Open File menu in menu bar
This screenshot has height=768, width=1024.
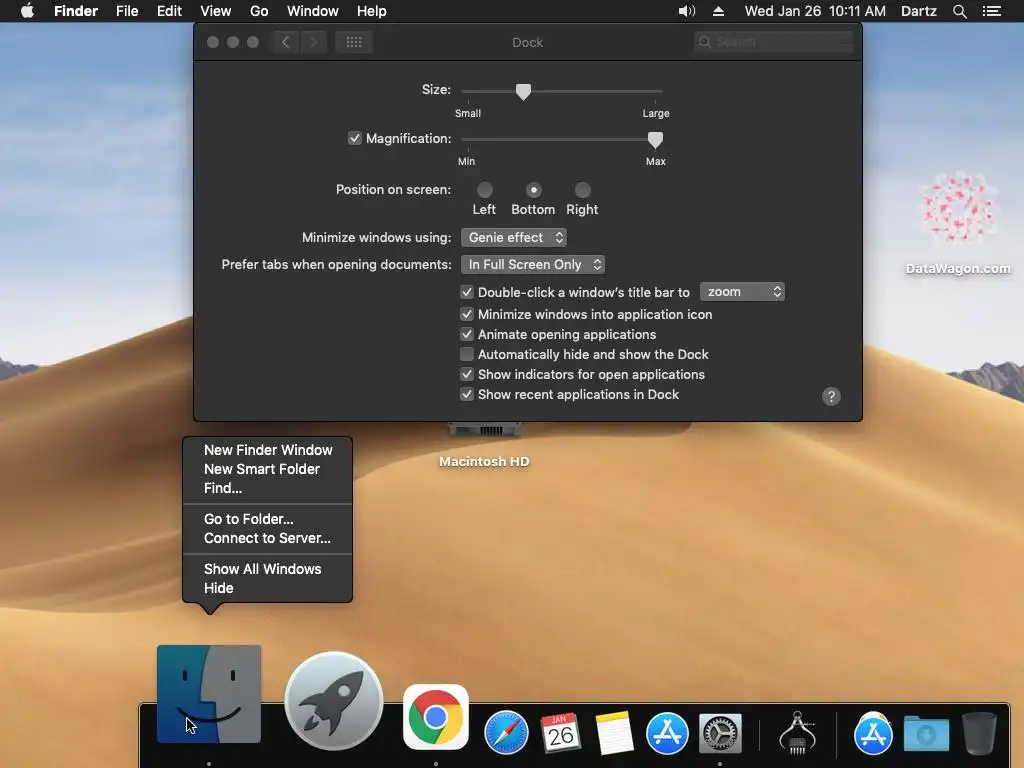coord(127,11)
